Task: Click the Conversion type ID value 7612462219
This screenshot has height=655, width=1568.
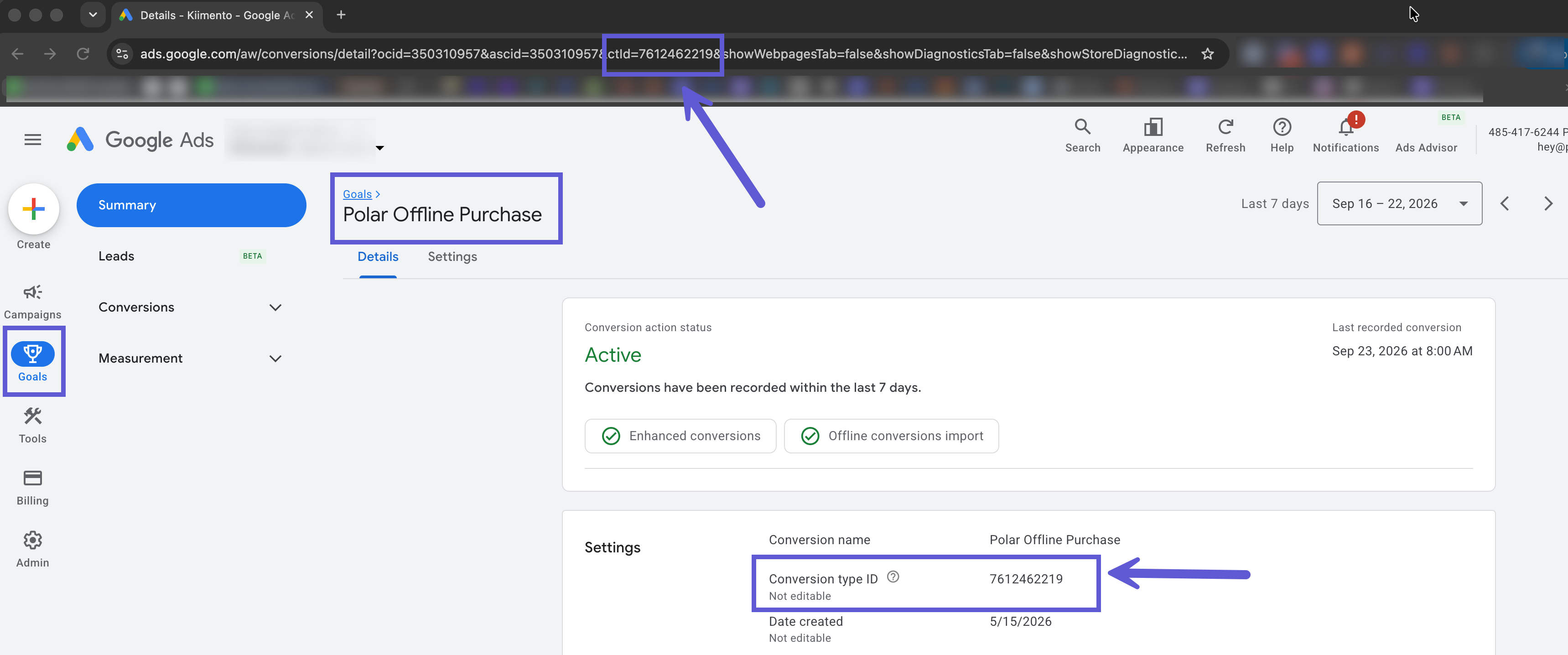Action: click(1026, 579)
